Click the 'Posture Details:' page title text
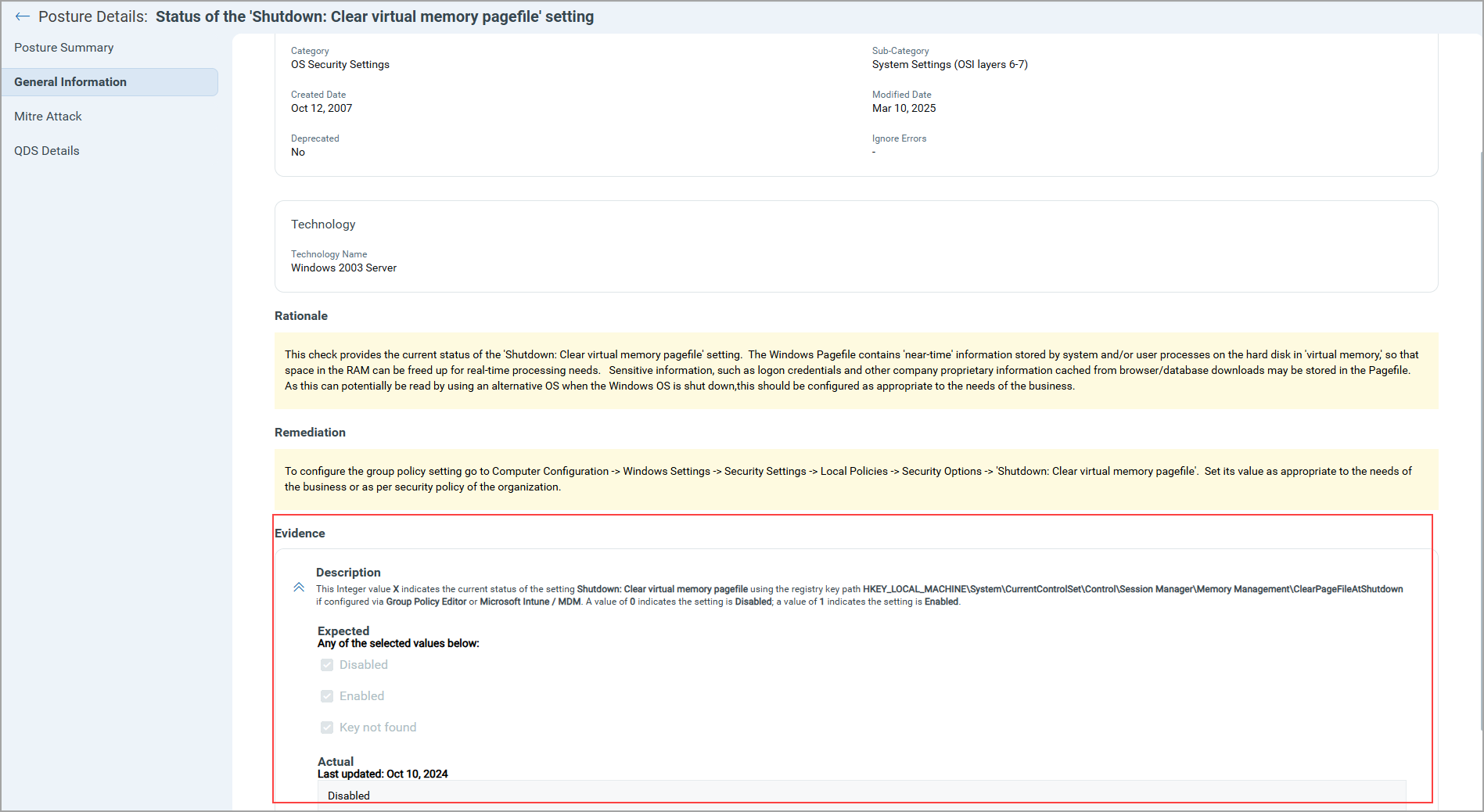 click(93, 16)
